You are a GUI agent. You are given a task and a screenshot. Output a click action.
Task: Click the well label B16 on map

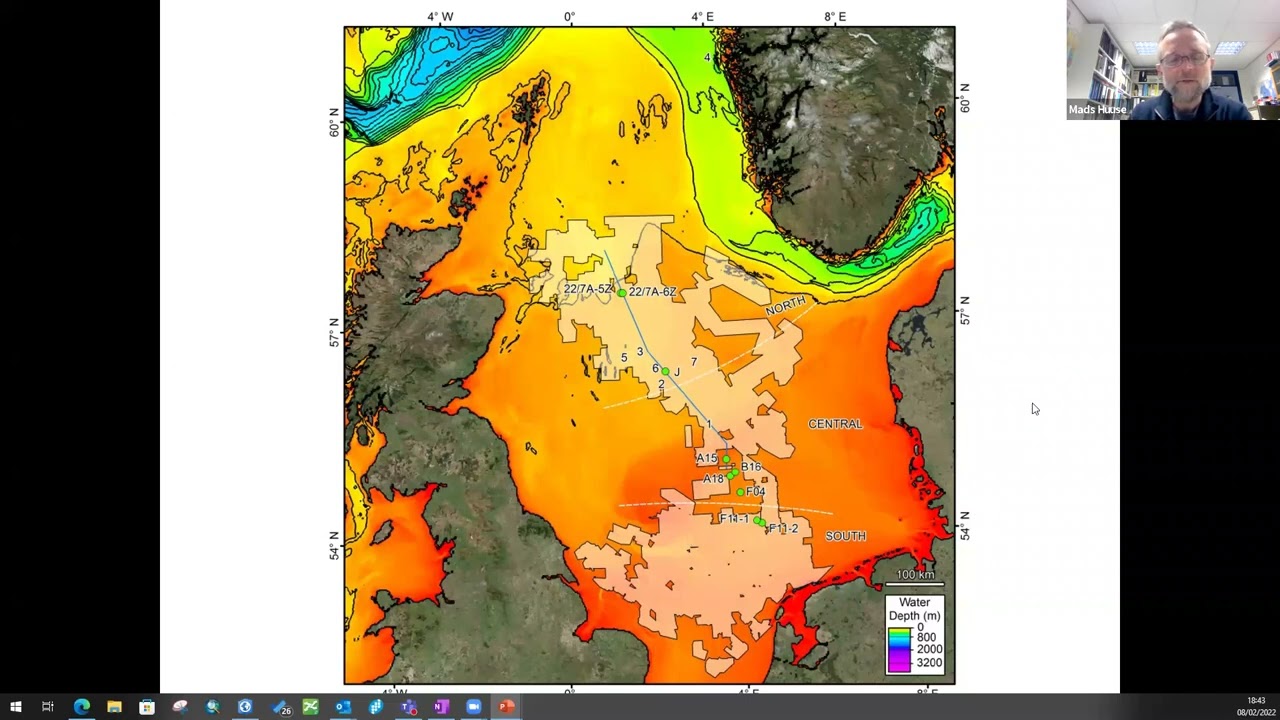coord(751,467)
